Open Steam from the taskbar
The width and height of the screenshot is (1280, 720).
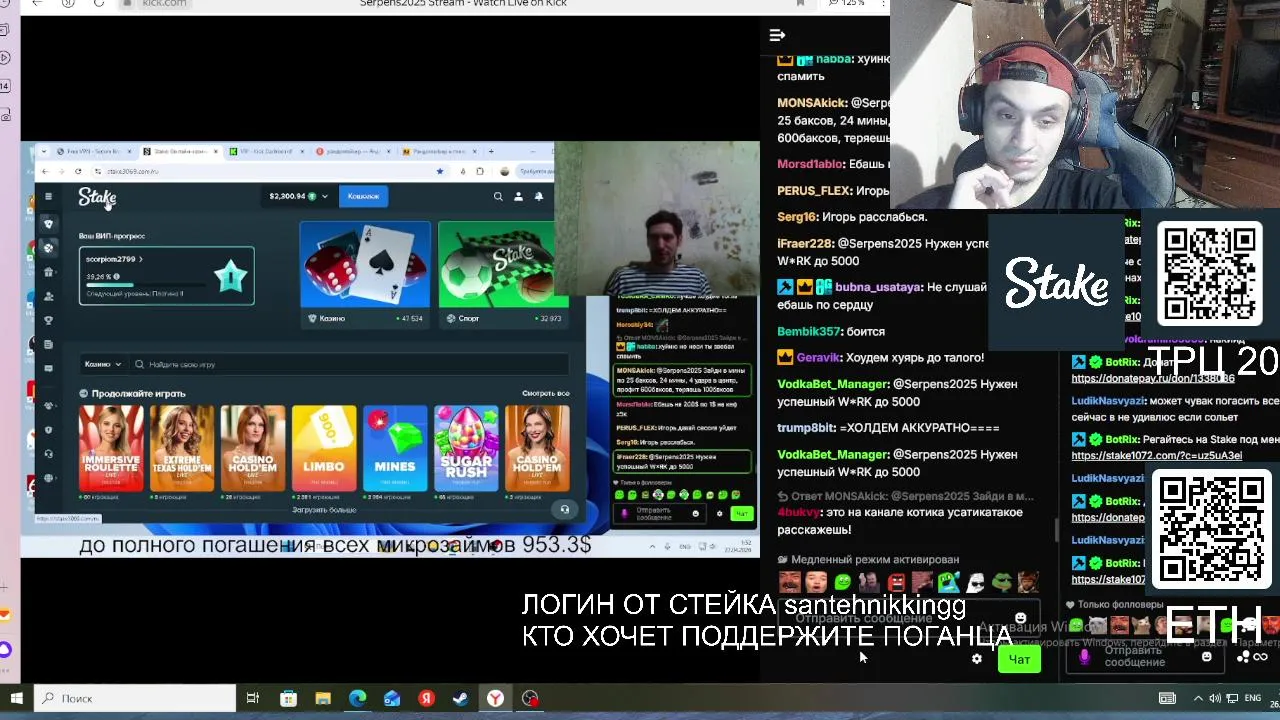pyautogui.click(x=461, y=698)
